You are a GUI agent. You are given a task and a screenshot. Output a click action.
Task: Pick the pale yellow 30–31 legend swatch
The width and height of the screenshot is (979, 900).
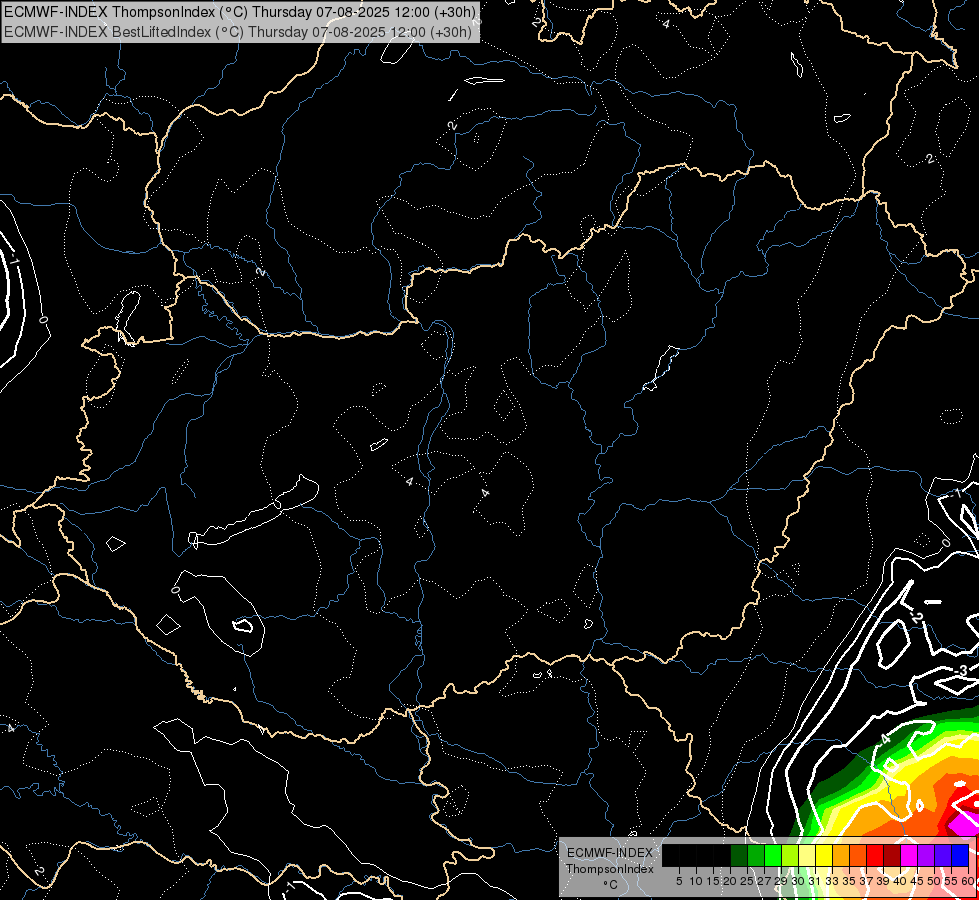(x=807, y=856)
